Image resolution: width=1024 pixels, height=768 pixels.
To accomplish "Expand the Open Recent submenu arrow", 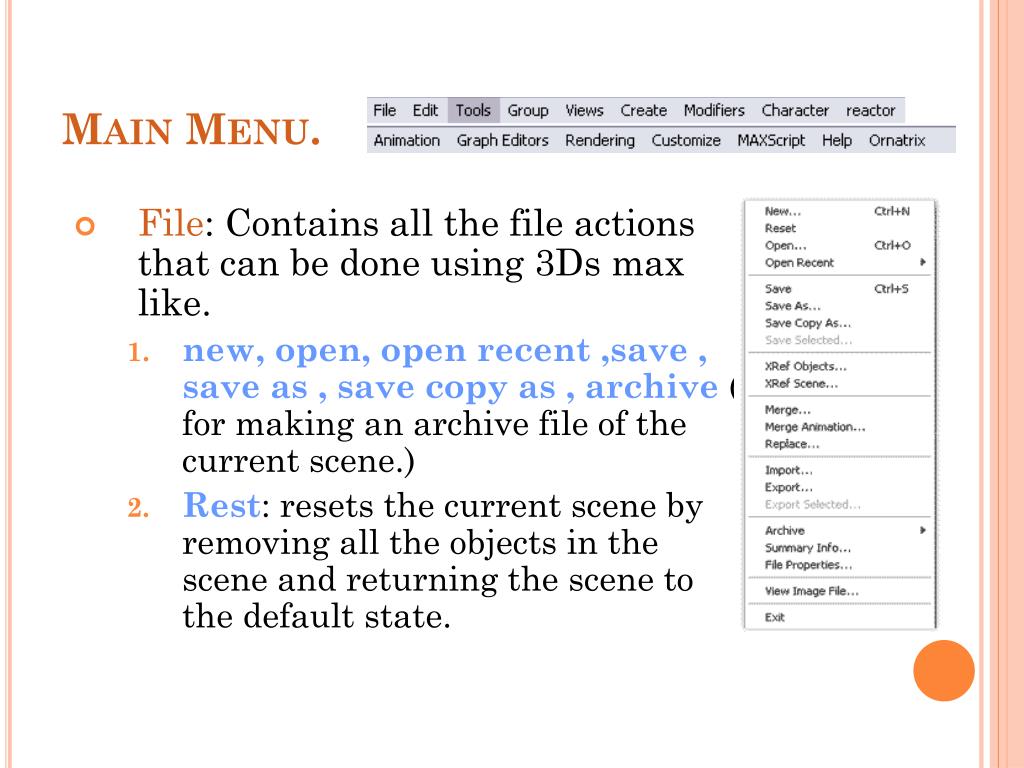I will click(923, 262).
